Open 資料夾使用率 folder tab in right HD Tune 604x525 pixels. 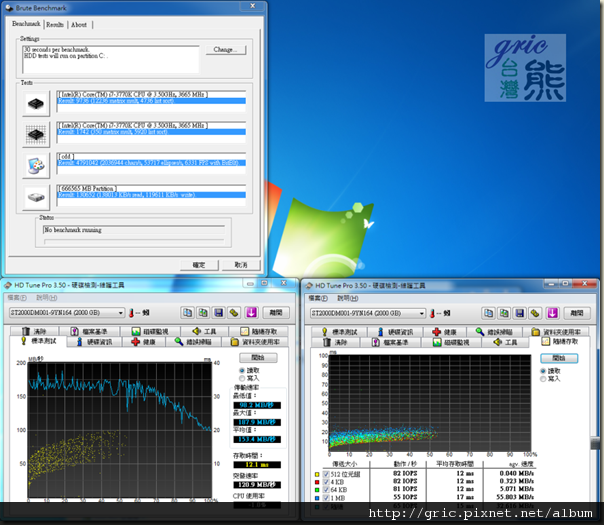pyautogui.click(x=556, y=332)
